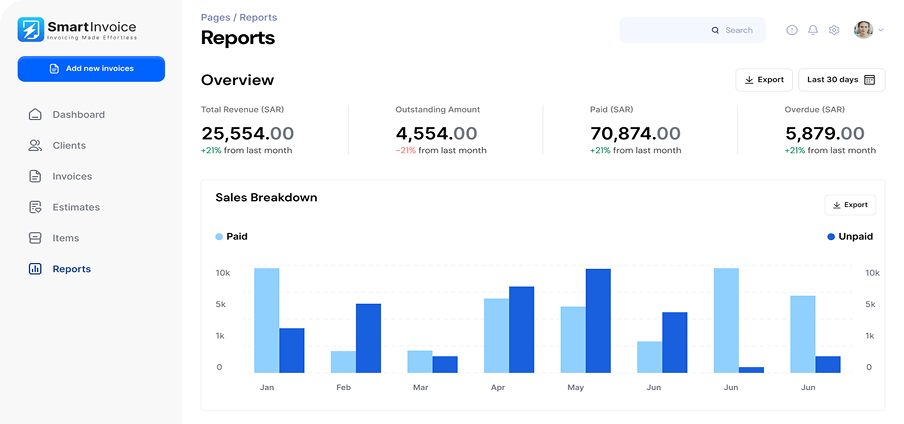The image size is (904, 424).
Task: Open the notifications bell icon
Action: 813,30
